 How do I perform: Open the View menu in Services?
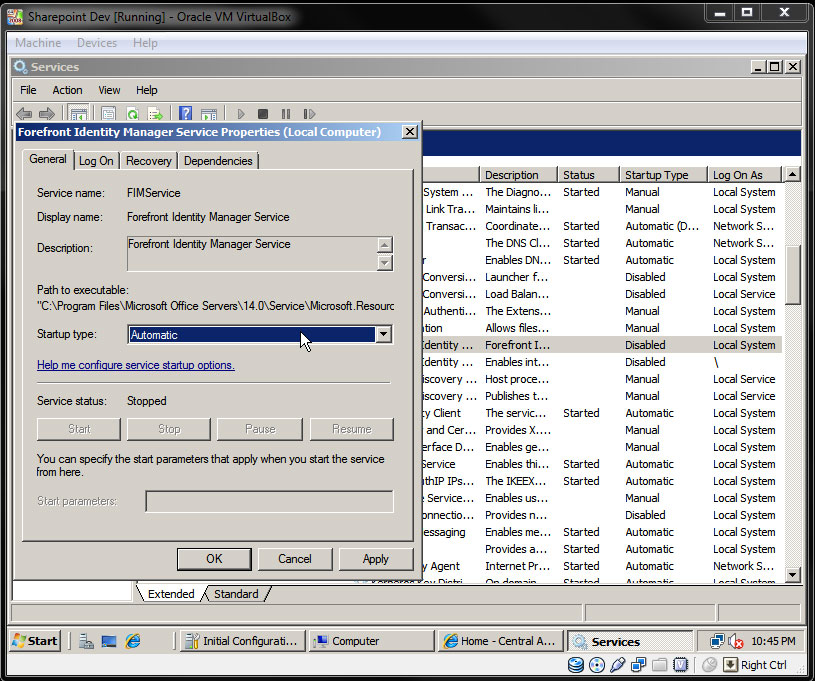(109, 90)
